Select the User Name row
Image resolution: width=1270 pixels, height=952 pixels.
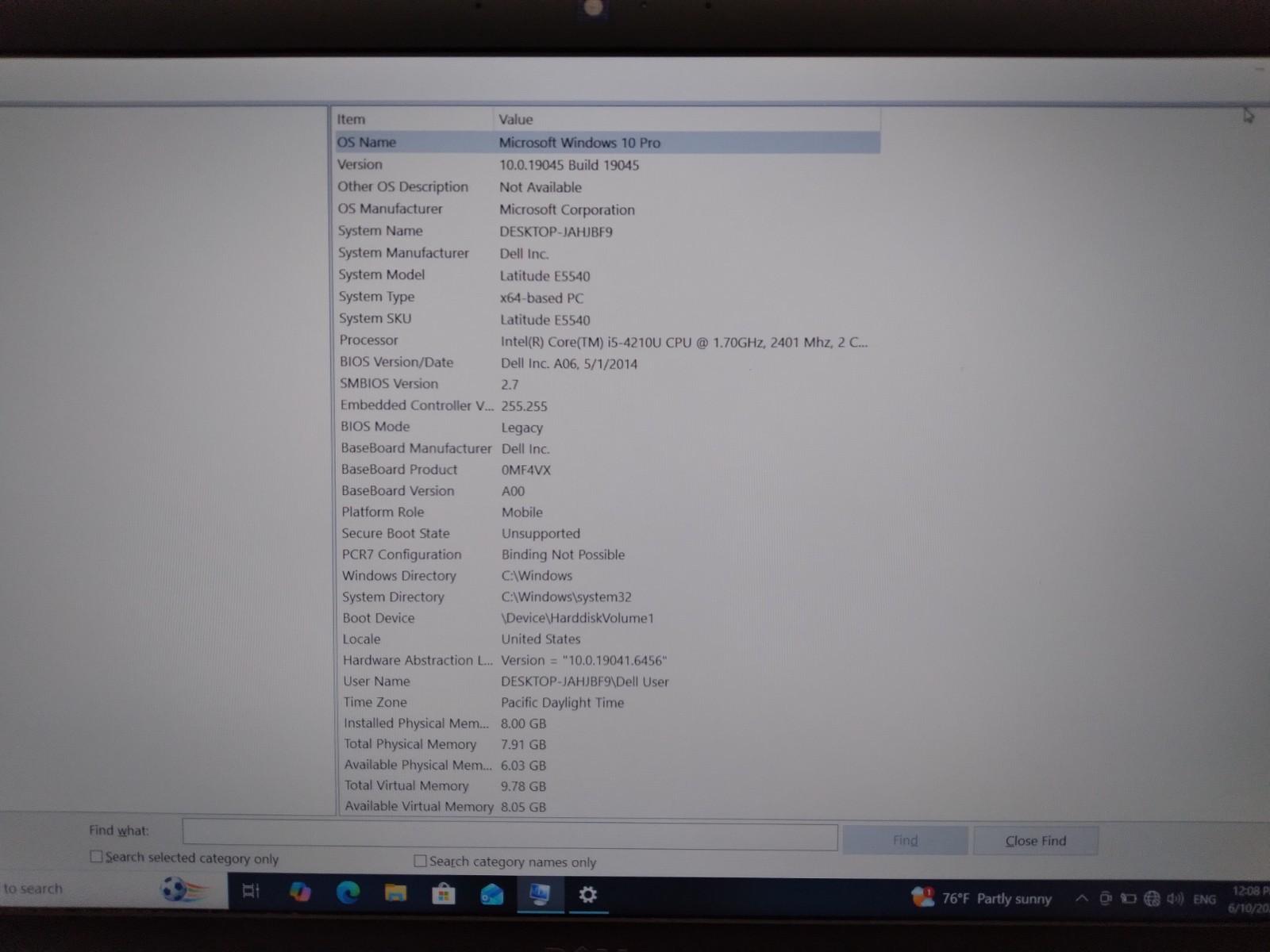coord(607,681)
